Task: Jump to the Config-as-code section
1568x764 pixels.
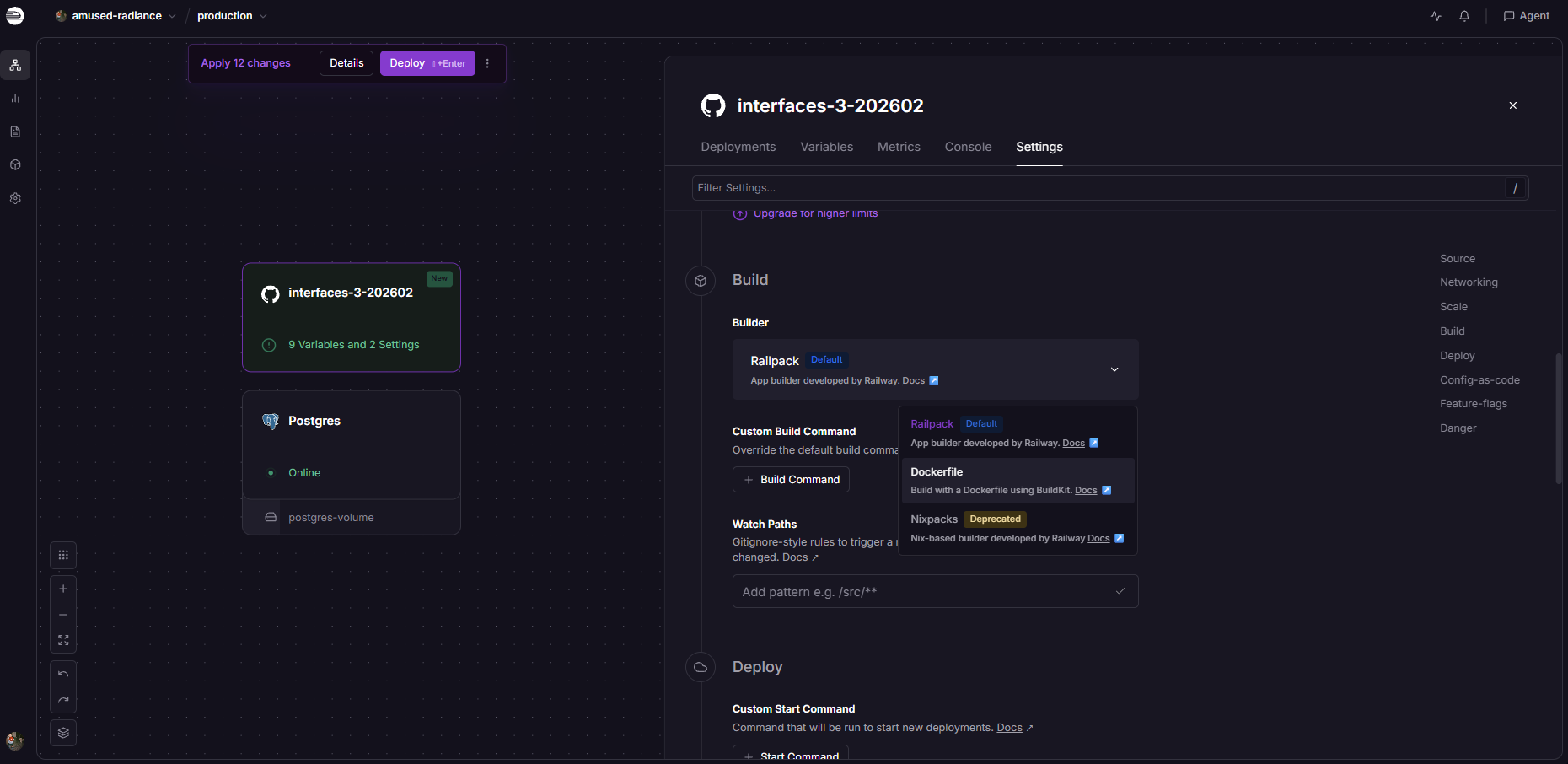Action: (x=1479, y=380)
